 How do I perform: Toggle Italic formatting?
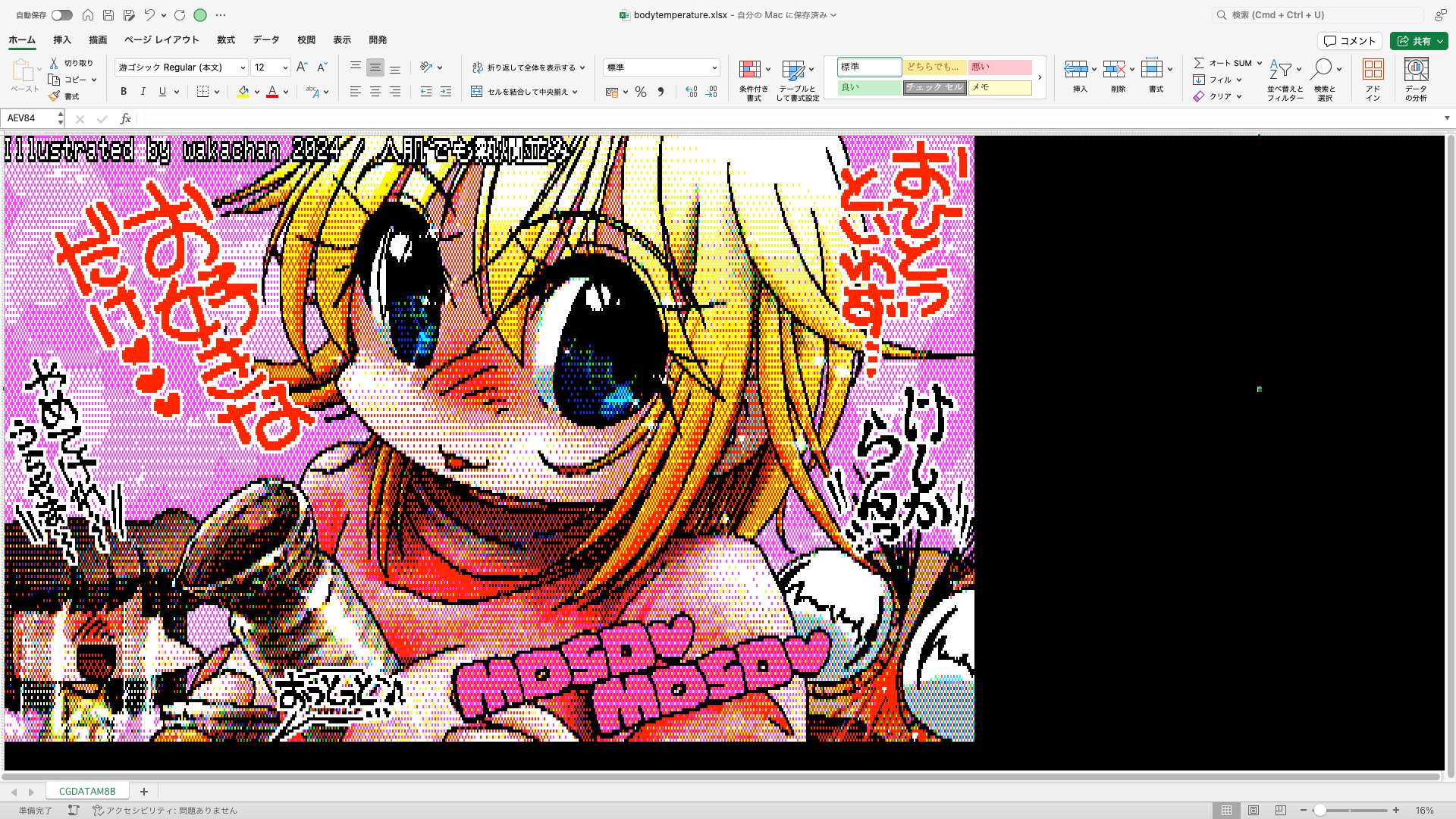pos(143,92)
